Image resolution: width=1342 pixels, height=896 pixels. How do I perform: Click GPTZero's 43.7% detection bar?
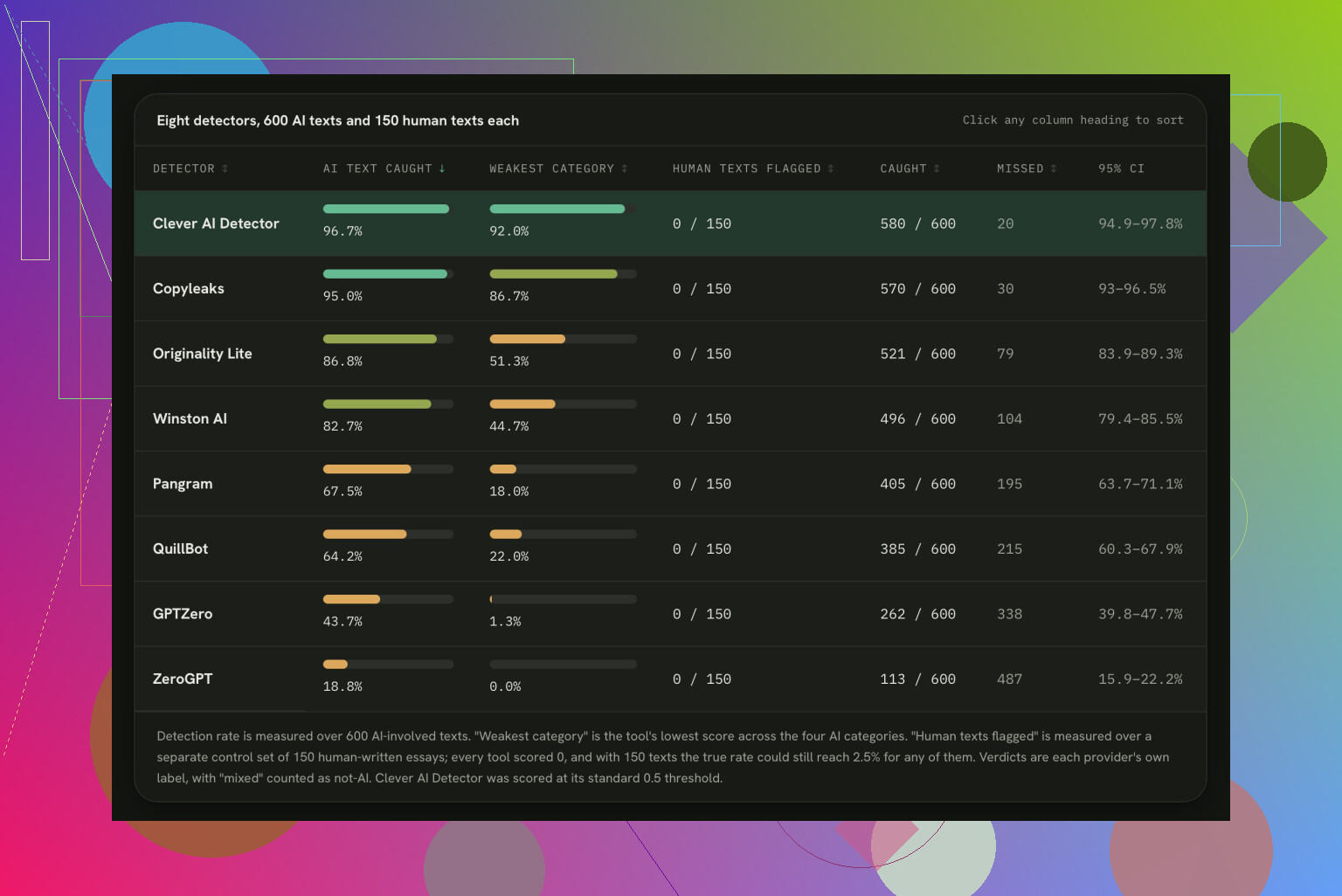click(x=388, y=599)
